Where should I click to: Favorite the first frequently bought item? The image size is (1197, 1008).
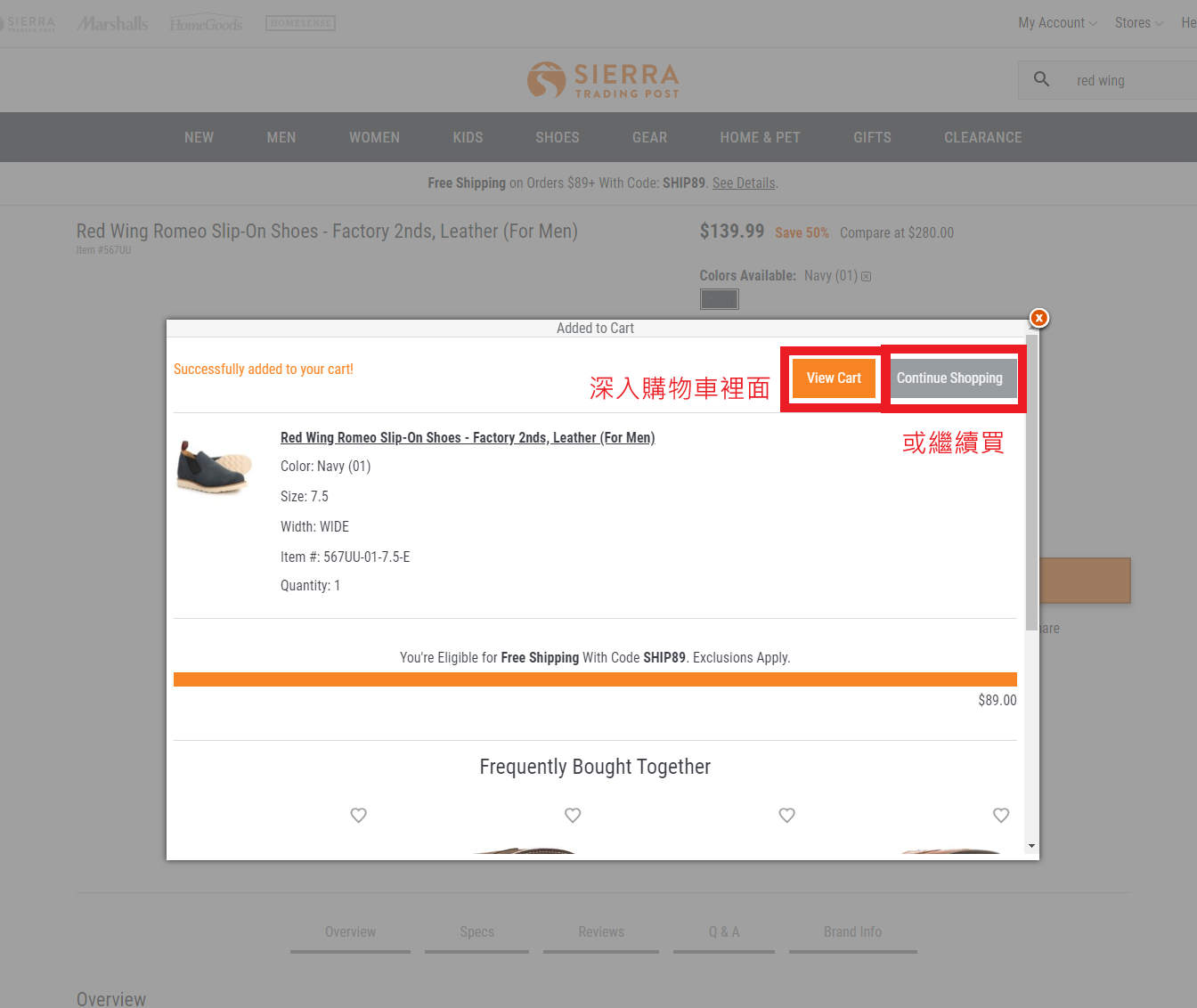(359, 815)
